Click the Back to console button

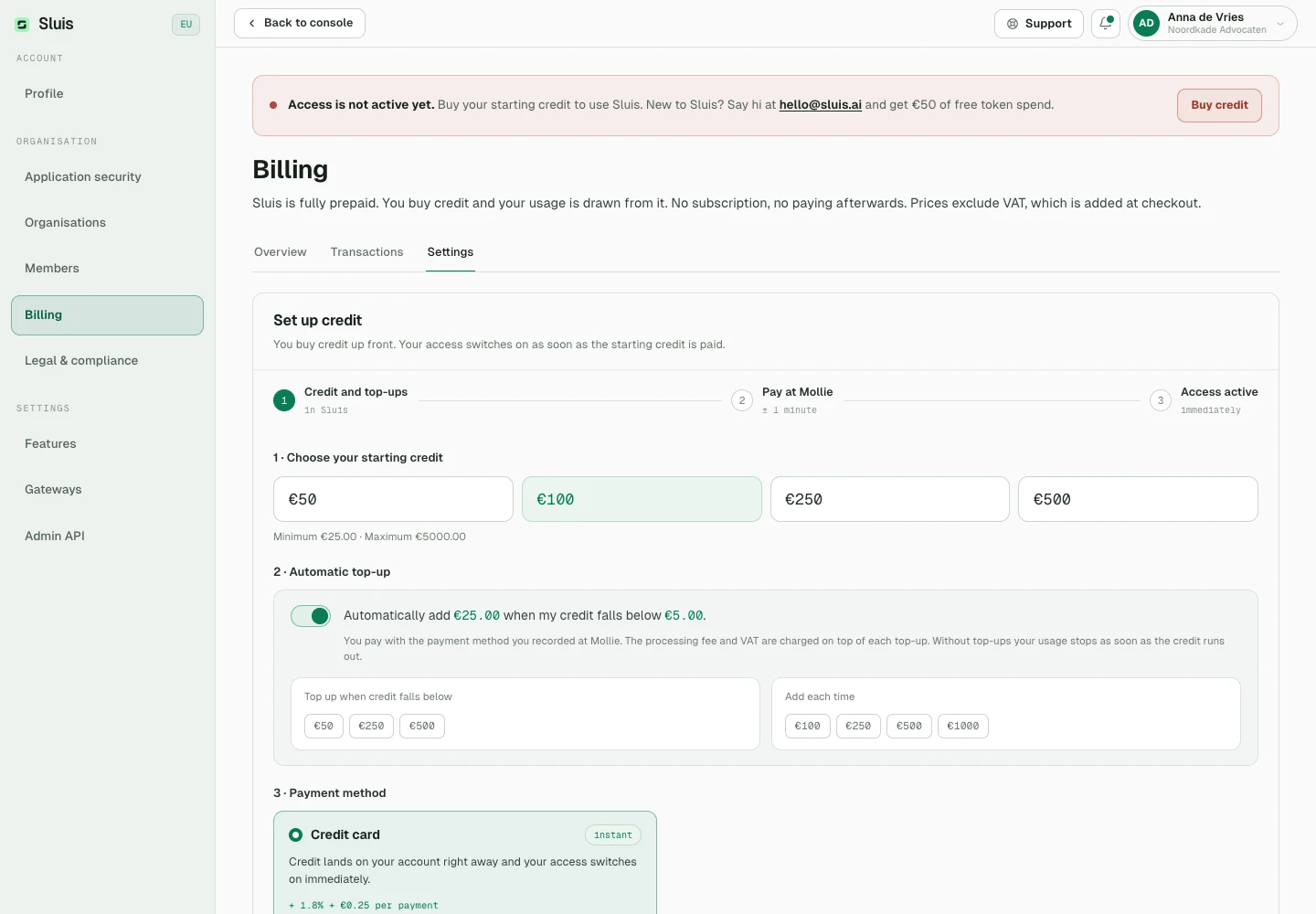coord(300,24)
